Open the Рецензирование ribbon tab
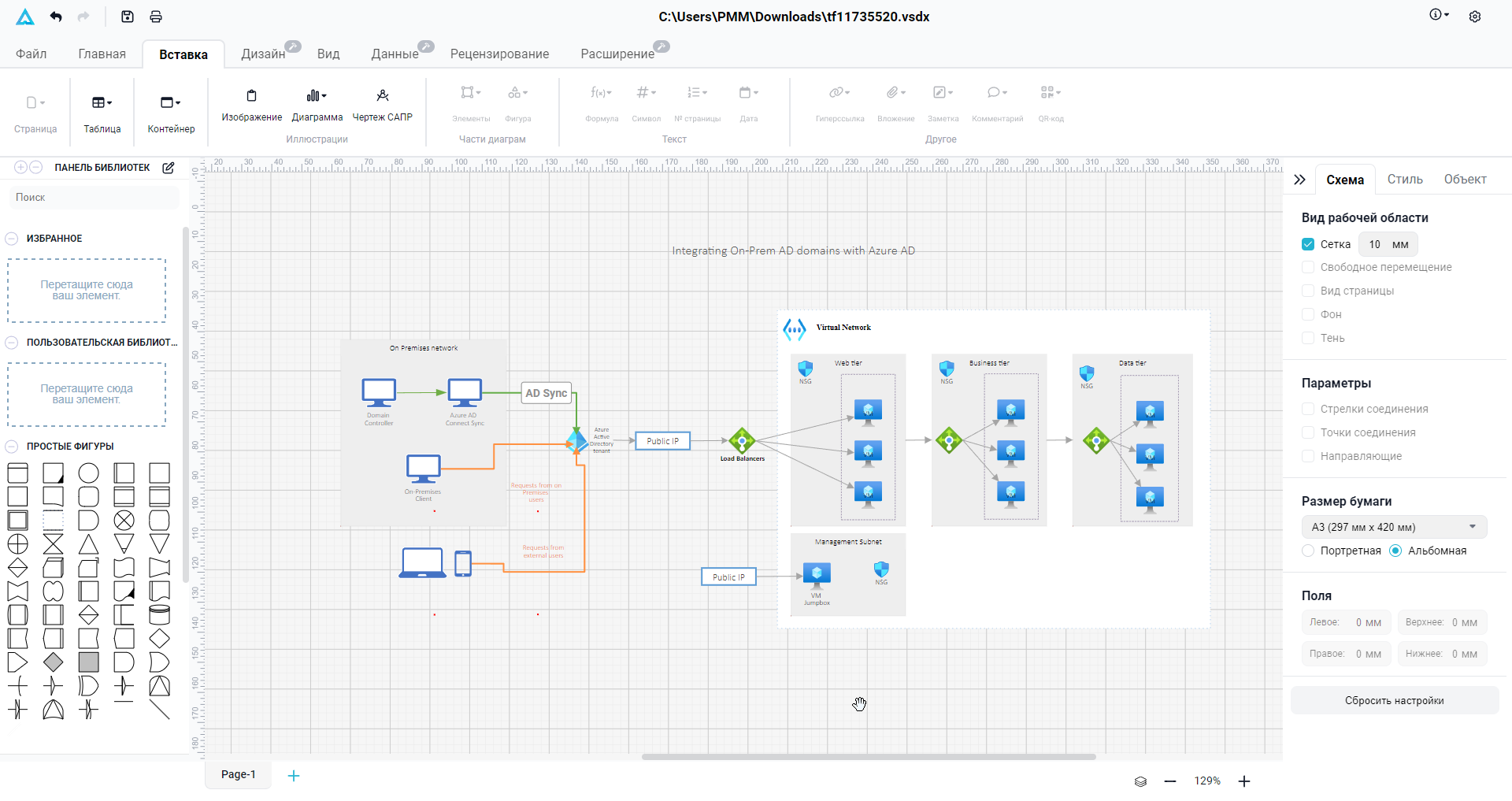 tap(499, 54)
